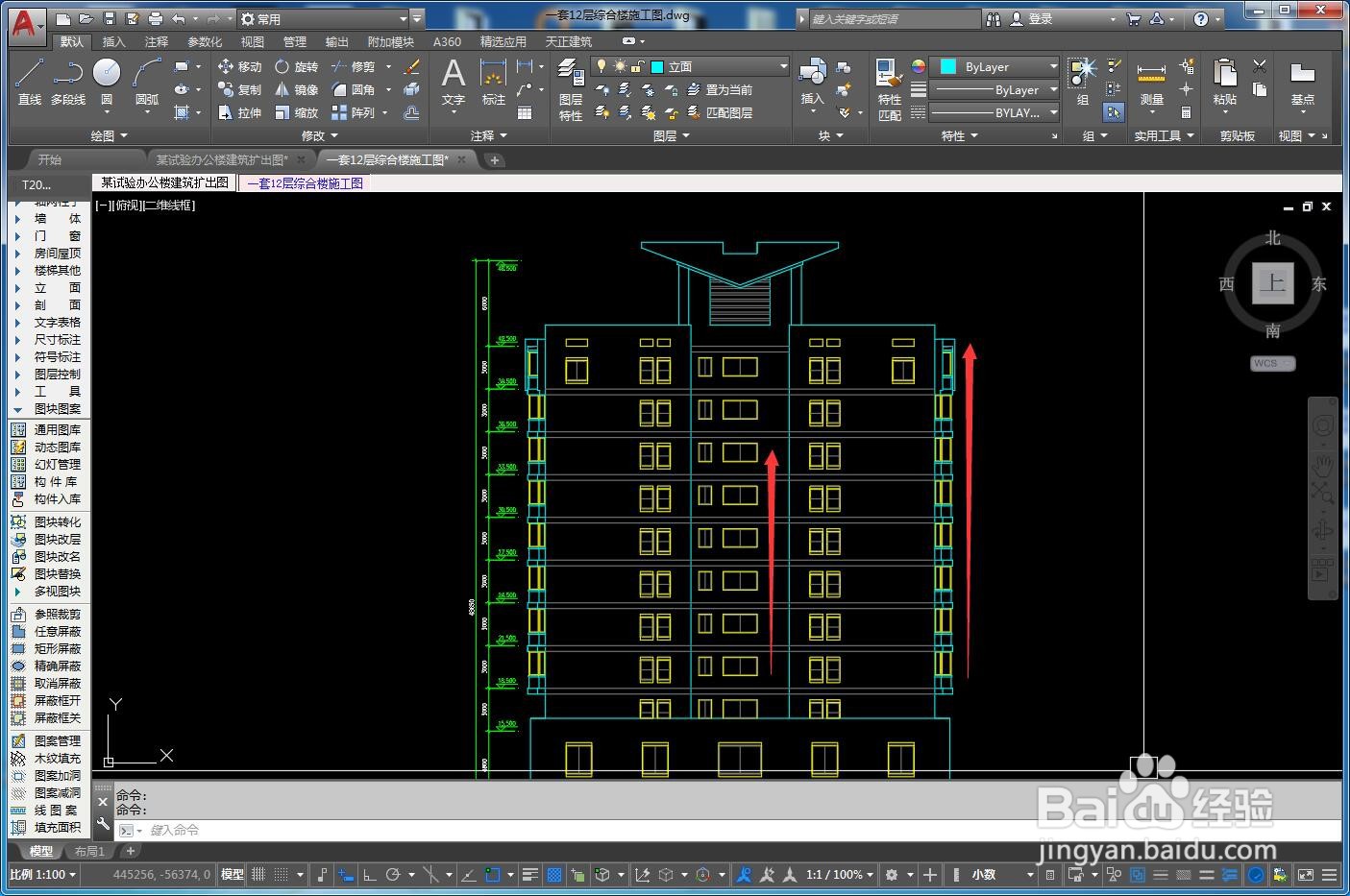Expand the 修改 panel flyout
The width and height of the screenshot is (1350, 896).
click(x=320, y=136)
